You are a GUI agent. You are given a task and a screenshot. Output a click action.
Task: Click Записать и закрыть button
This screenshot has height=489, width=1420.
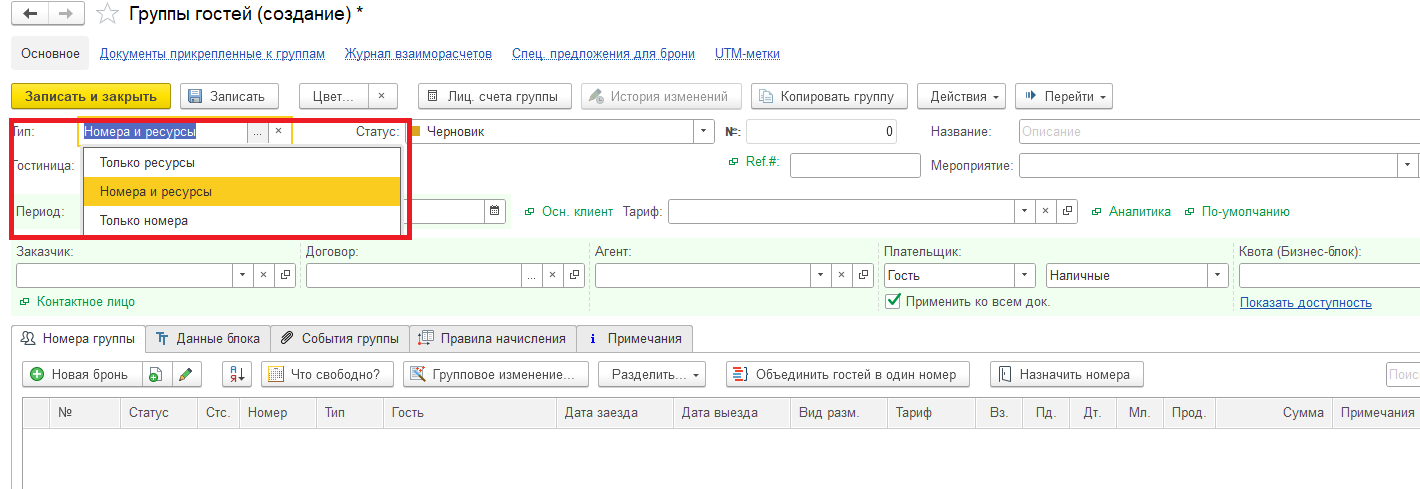tap(91, 96)
